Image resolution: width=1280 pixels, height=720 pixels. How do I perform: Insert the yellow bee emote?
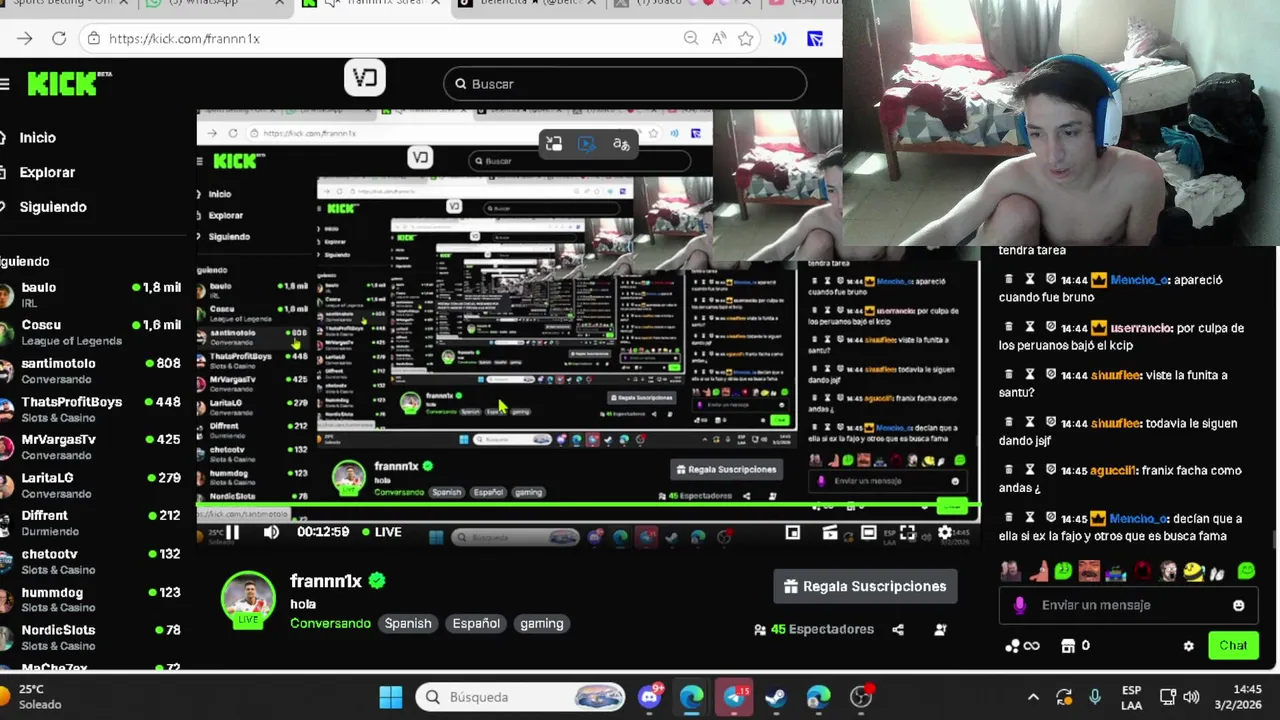pyautogui.click(x=1194, y=571)
